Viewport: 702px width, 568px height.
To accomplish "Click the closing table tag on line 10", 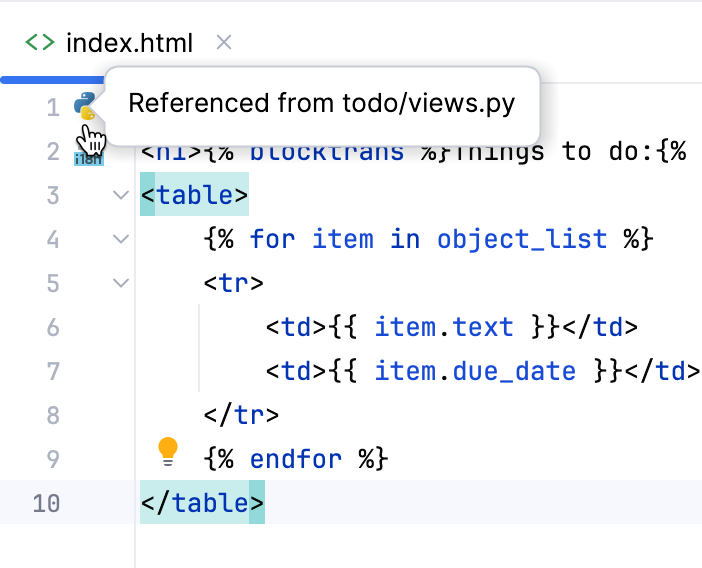I will point(202,502).
